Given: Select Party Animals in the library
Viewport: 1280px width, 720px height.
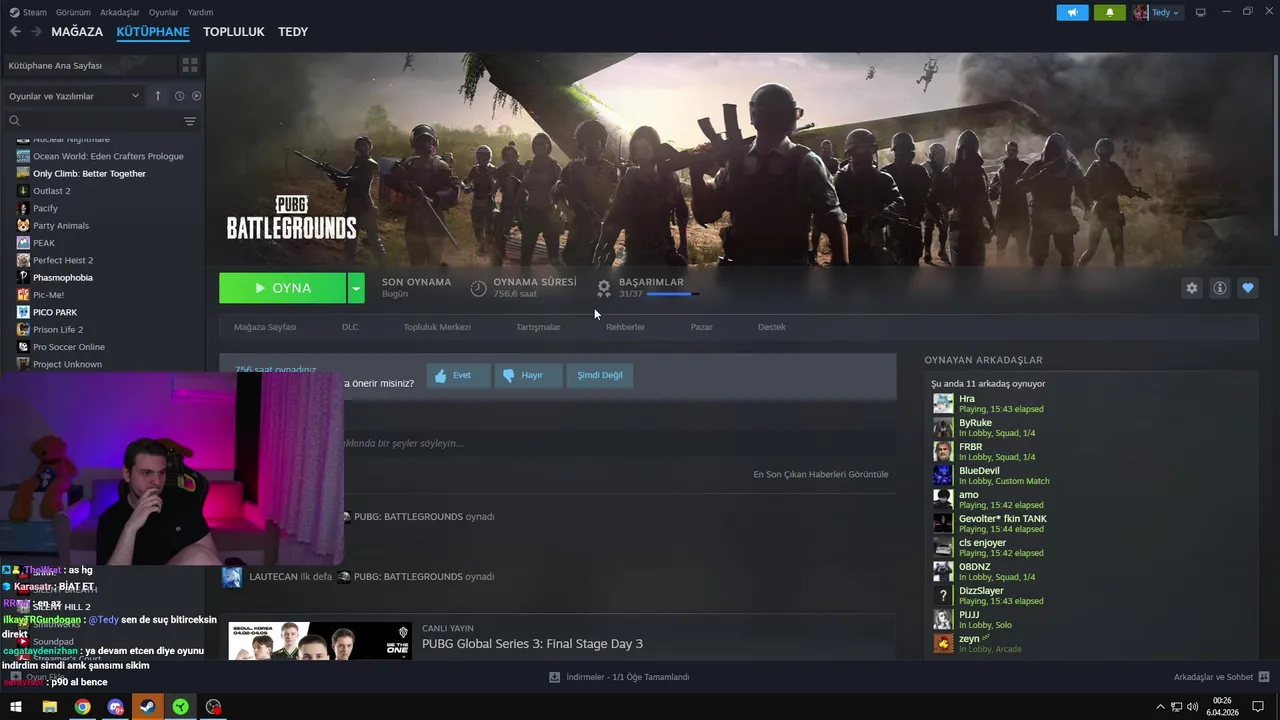Looking at the screenshot, I should click(60, 225).
